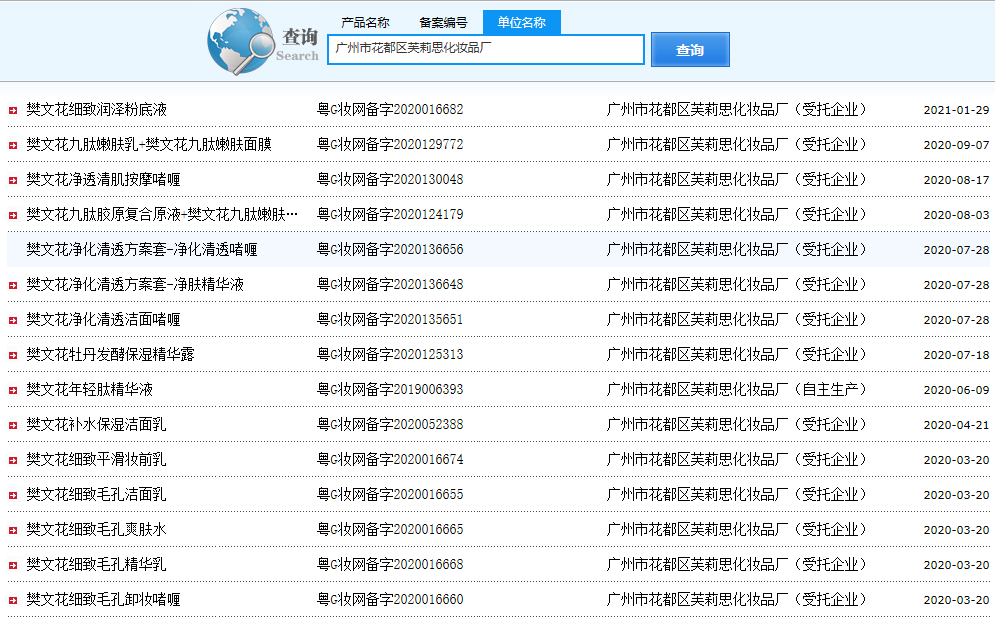Select record number 粤G妆网备字2020125313

[x=390, y=354]
